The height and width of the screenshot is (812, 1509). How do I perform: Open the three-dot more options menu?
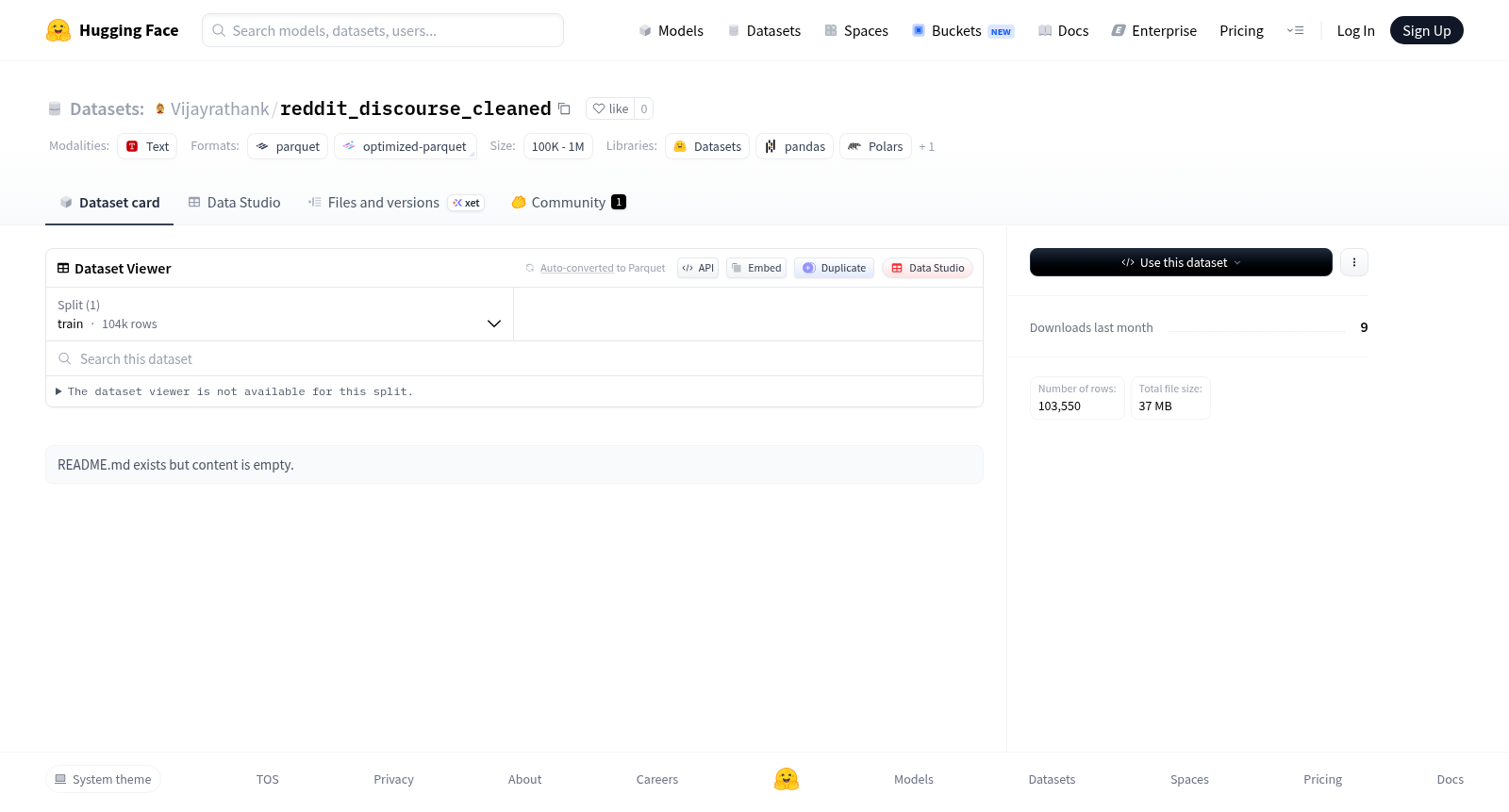coord(1354,262)
